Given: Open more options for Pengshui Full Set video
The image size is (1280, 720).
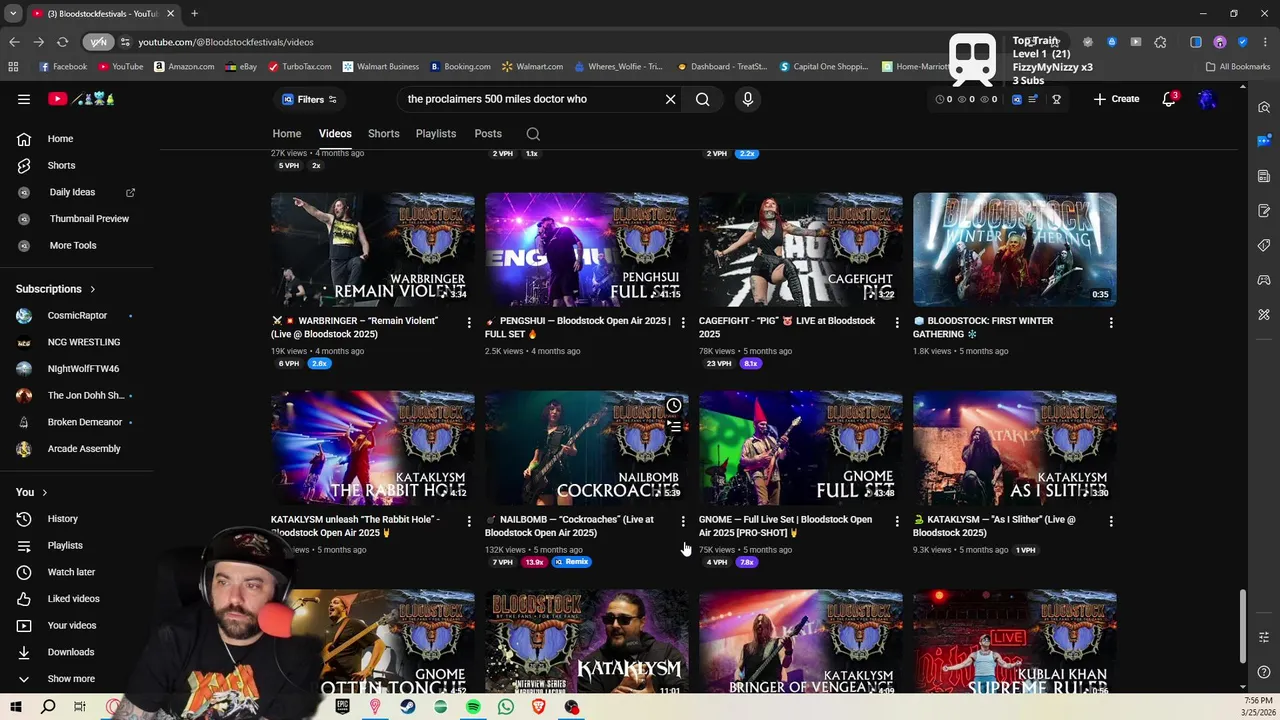Looking at the screenshot, I should click(683, 322).
